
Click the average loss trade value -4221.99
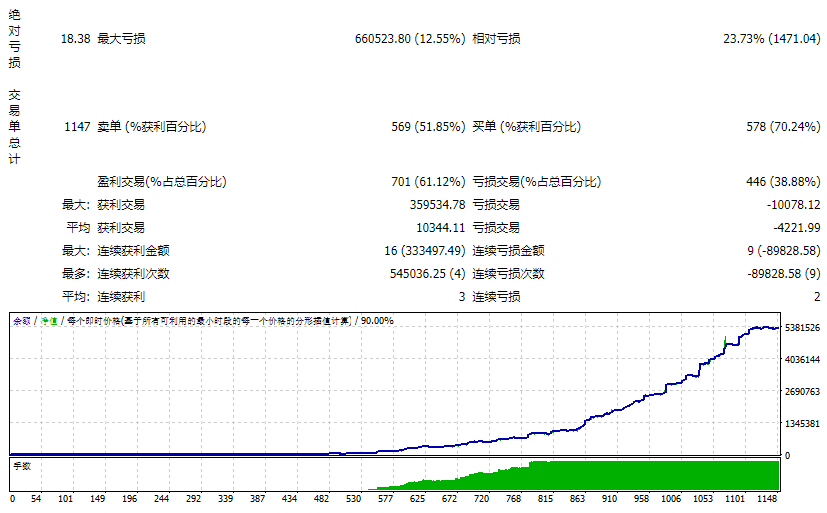click(796, 228)
